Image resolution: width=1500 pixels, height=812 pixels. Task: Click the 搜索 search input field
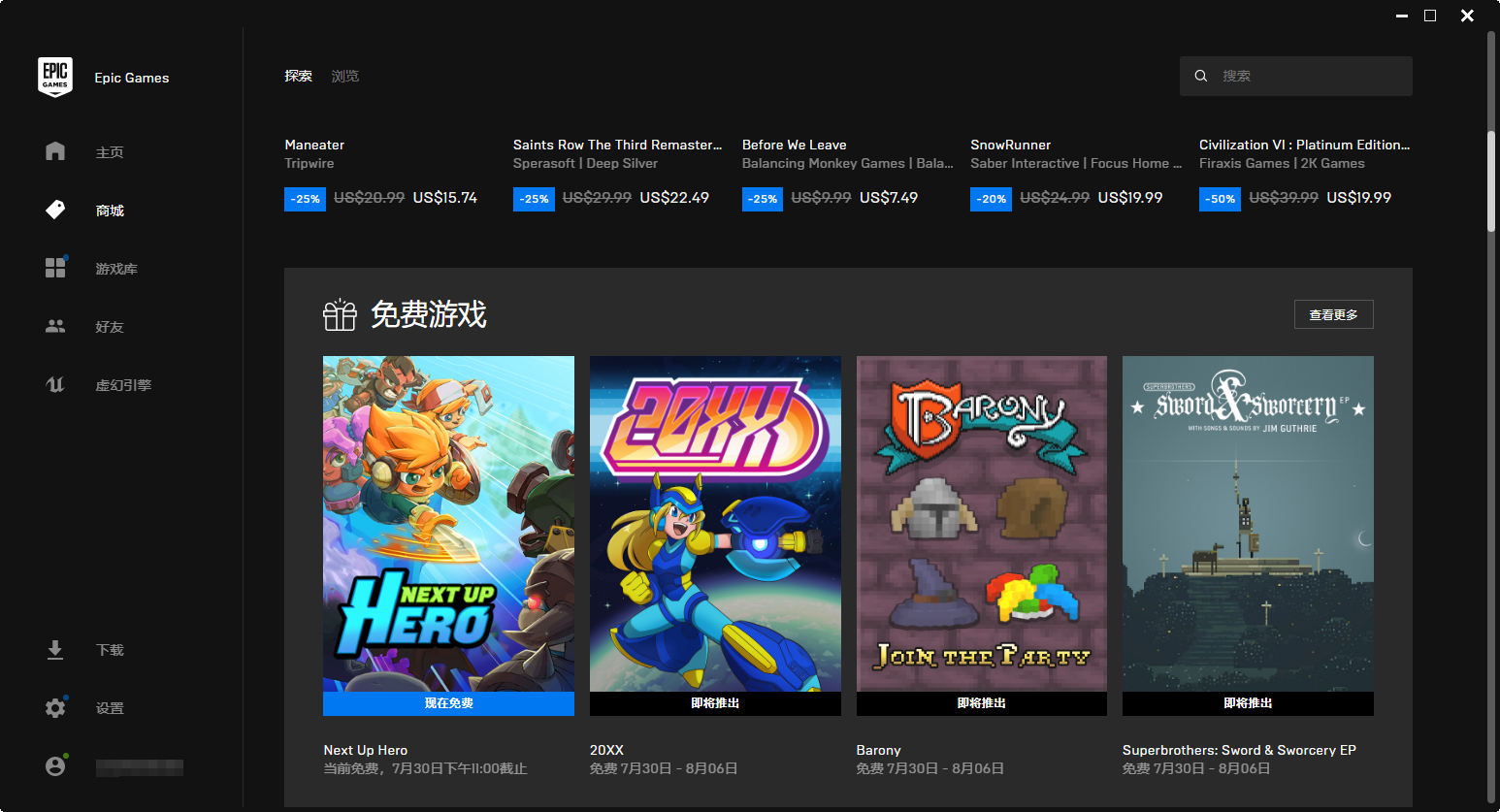[1295, 76]
